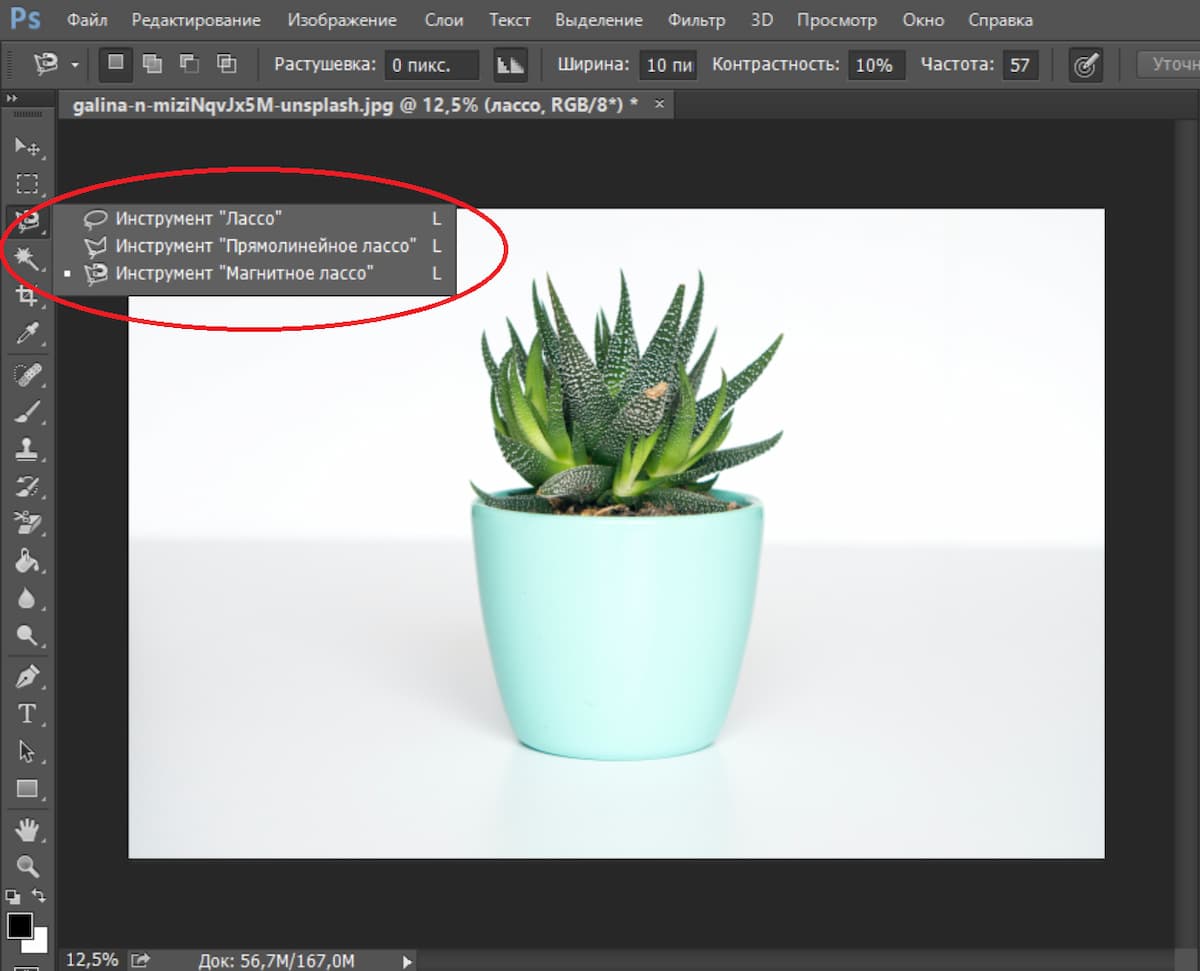Click the black foreground color swatch
1200x971 pixels.
click(x=19, y=925)
